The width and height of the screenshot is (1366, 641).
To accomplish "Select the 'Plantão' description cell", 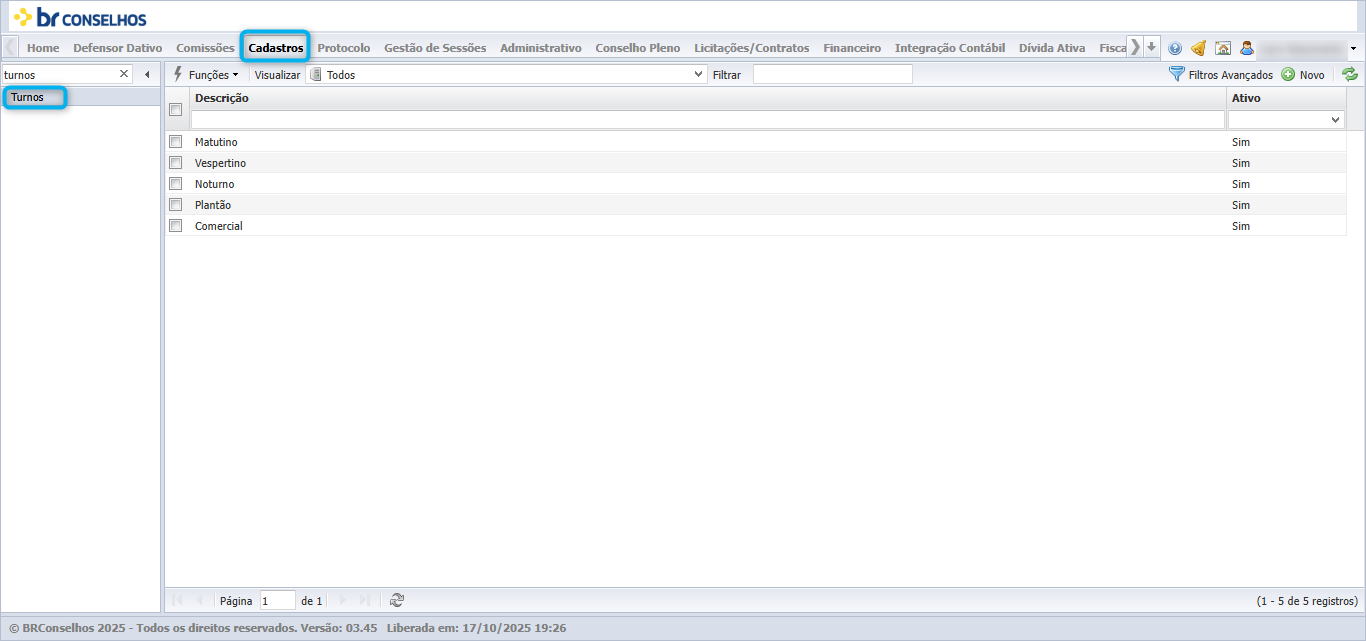I will [x=213, y=205].
